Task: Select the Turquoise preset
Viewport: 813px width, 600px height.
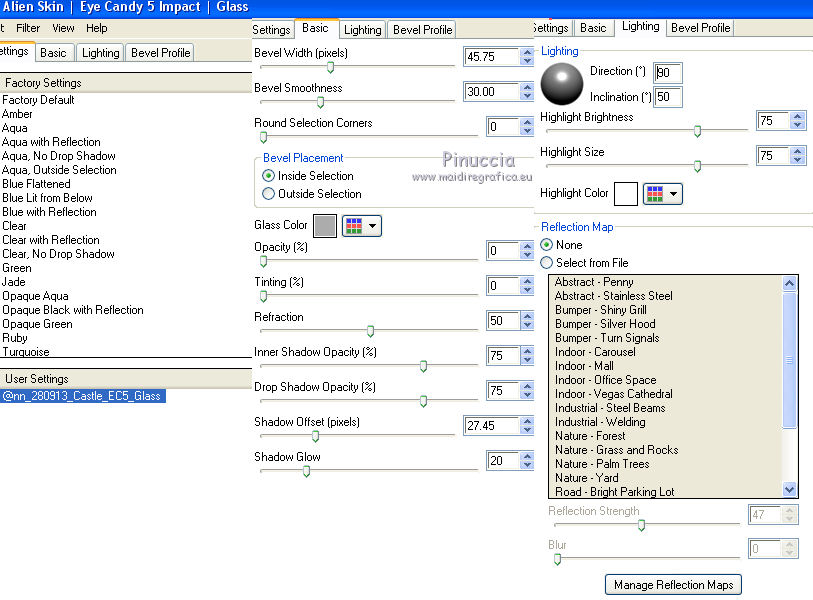Action: [26, 352]
